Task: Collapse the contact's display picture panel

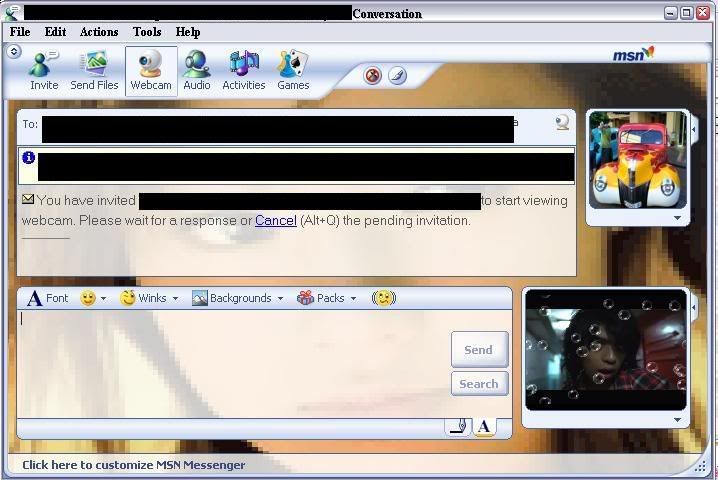Action: point(694,130)
